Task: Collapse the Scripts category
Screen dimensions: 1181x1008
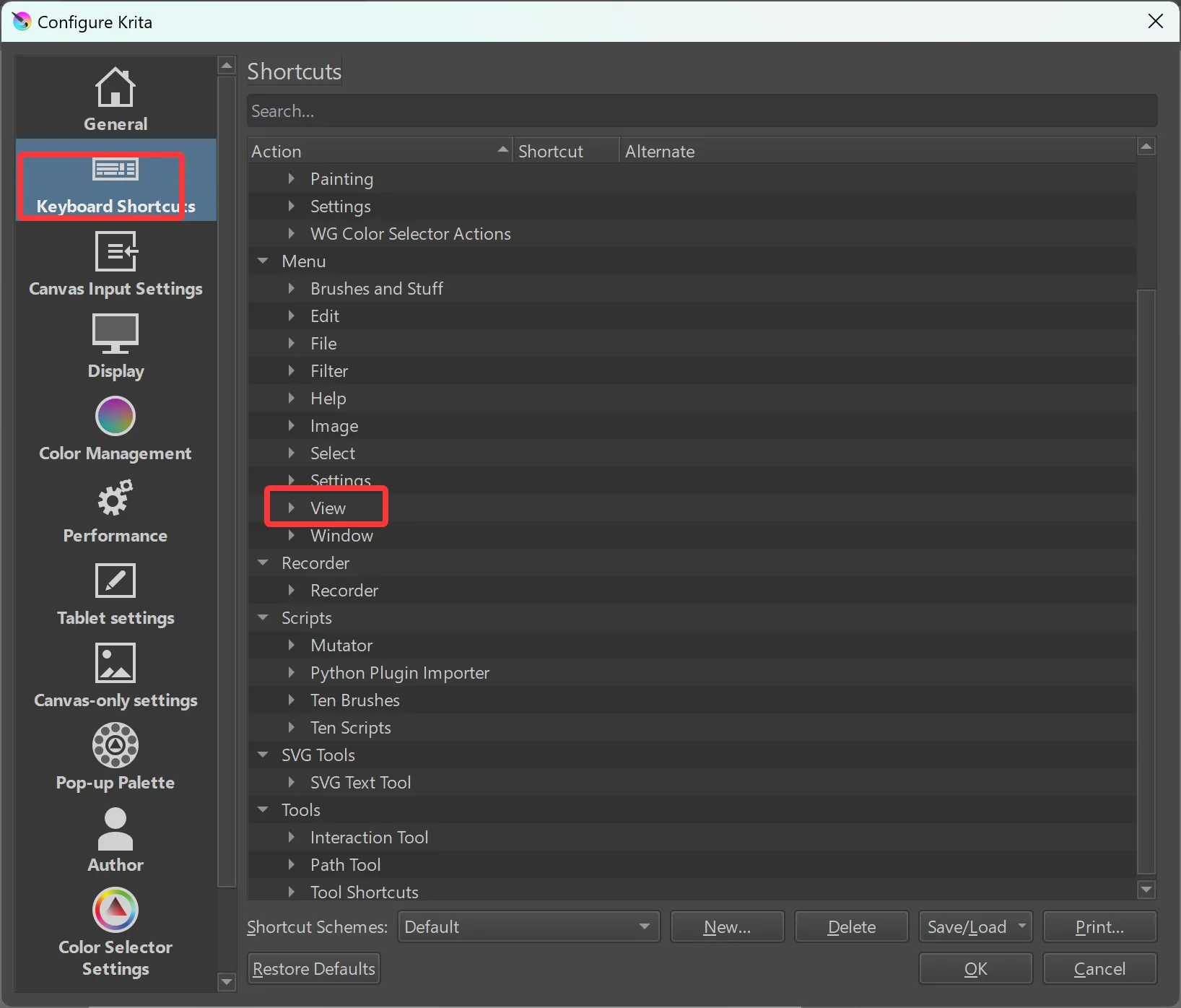Action: pyautogui.click(x=263, y=617)
